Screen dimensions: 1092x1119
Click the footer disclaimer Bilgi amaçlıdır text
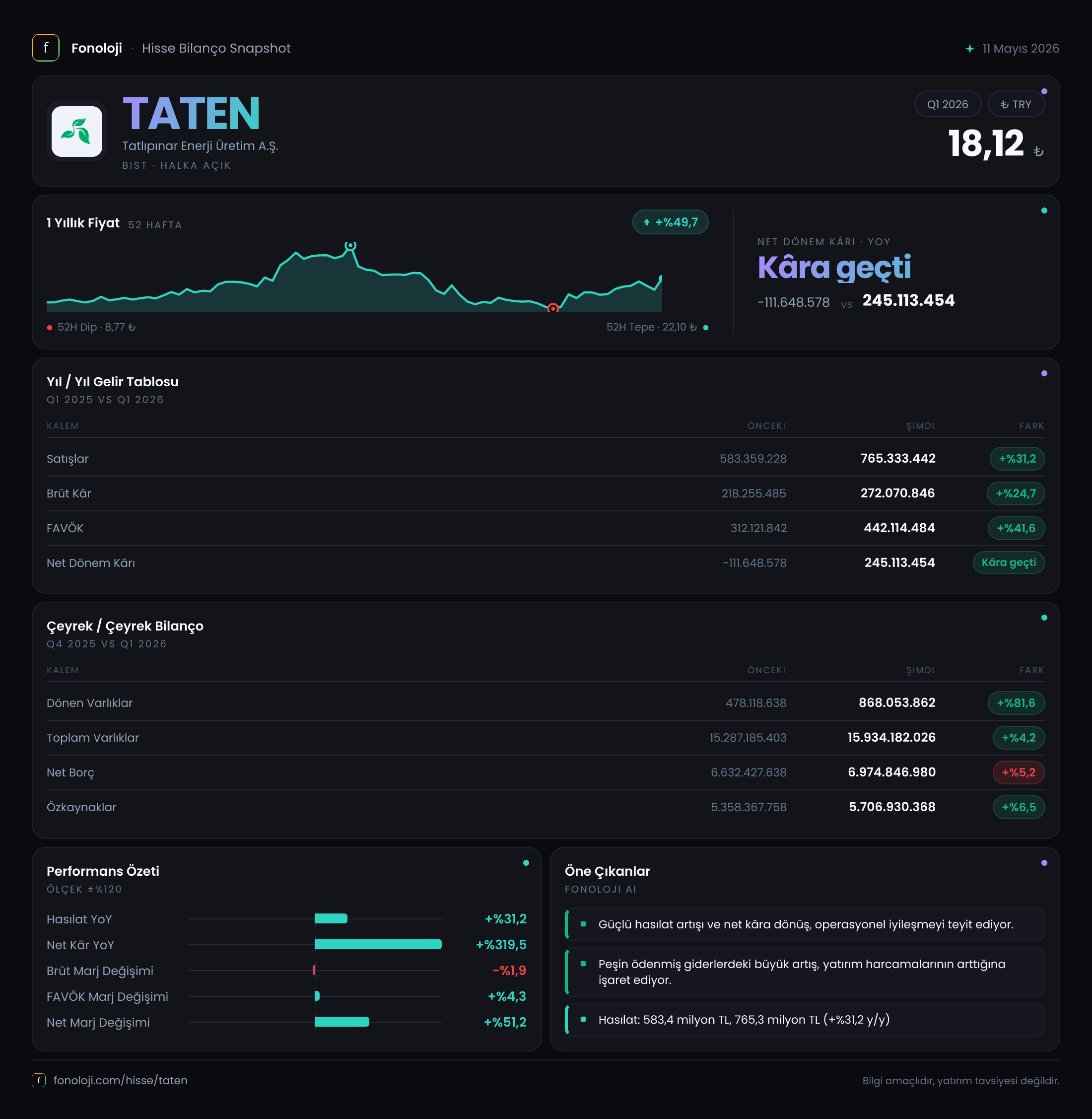[960, 1081]
